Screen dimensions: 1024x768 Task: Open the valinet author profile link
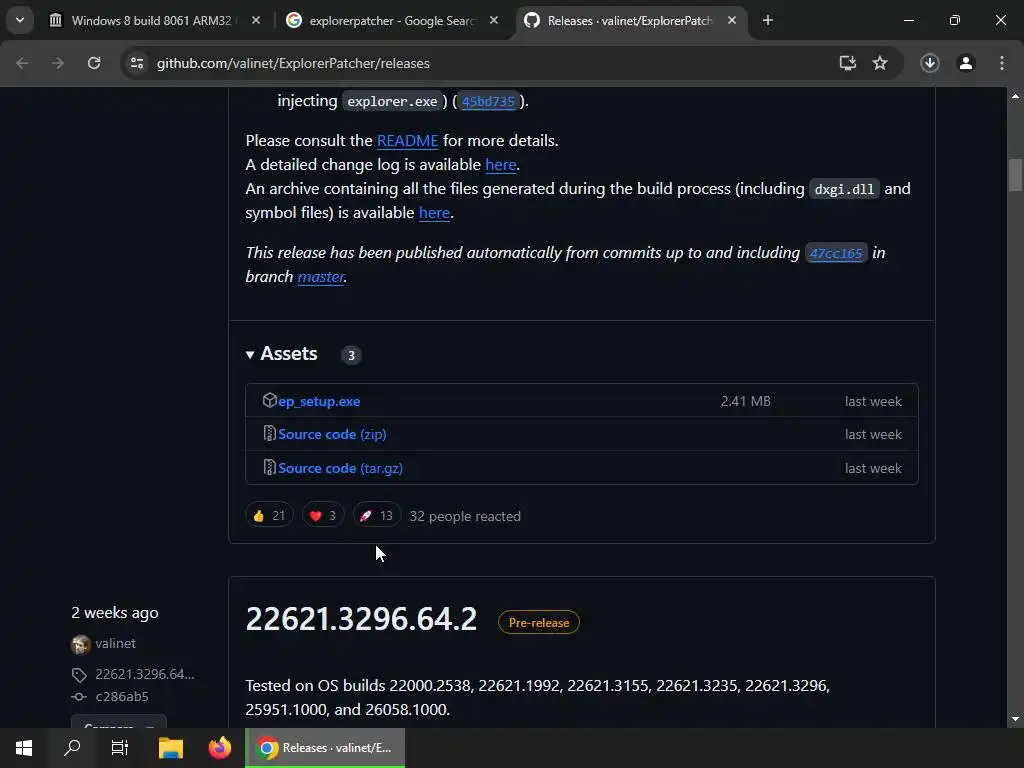116,643
